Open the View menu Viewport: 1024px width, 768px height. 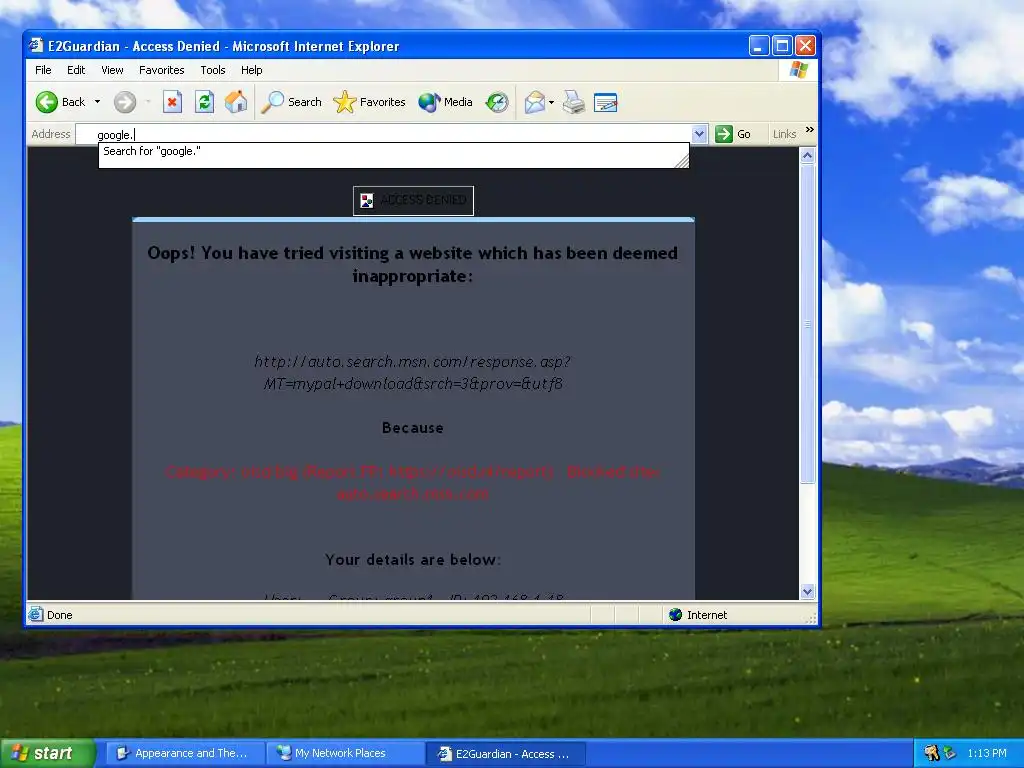click(x=112, y=70)
